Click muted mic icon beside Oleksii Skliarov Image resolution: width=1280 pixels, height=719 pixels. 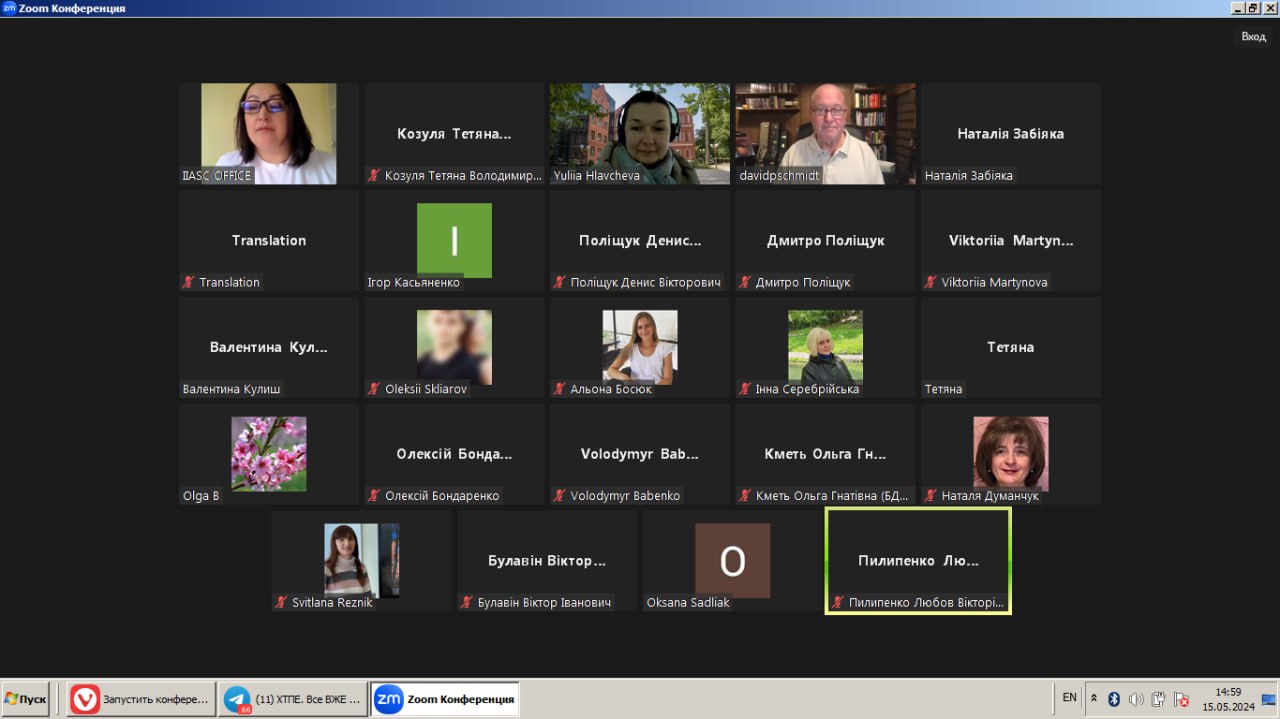(374, 389)
